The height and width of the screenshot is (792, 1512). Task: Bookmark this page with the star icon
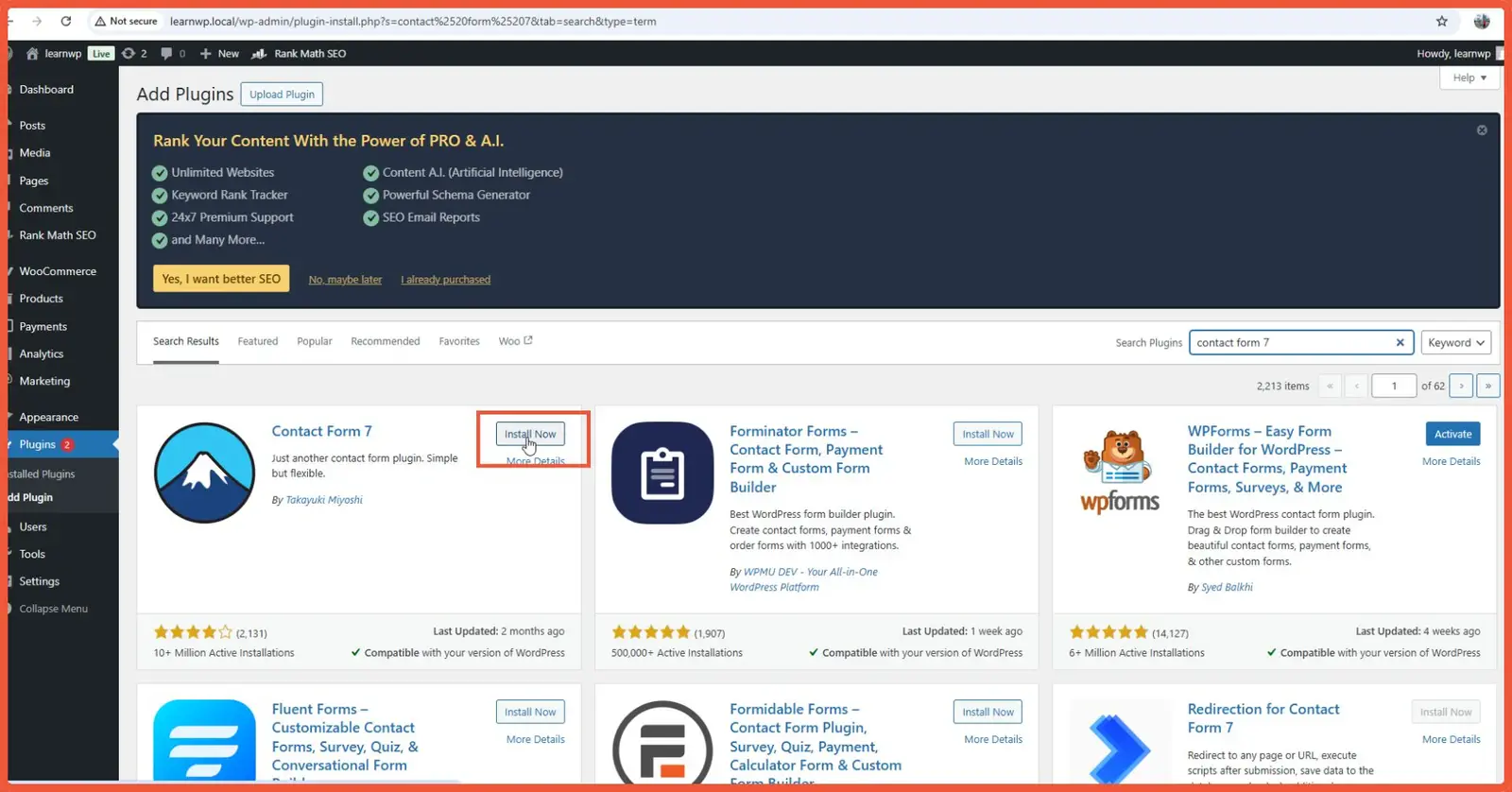point(1441,21)
